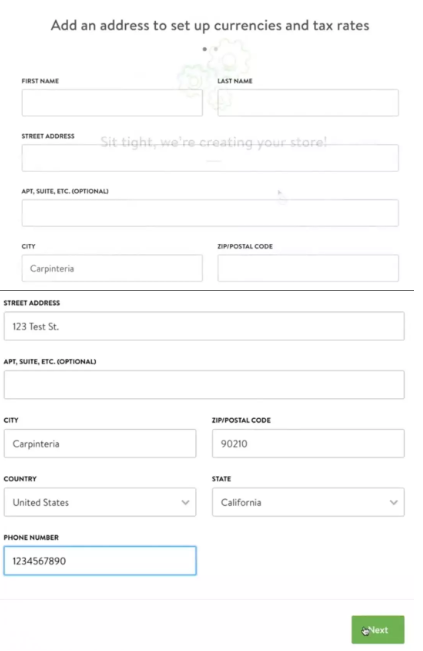This screenshot has height=651, width=423.
Task: Click the empty First Name field
Action: 112,103
